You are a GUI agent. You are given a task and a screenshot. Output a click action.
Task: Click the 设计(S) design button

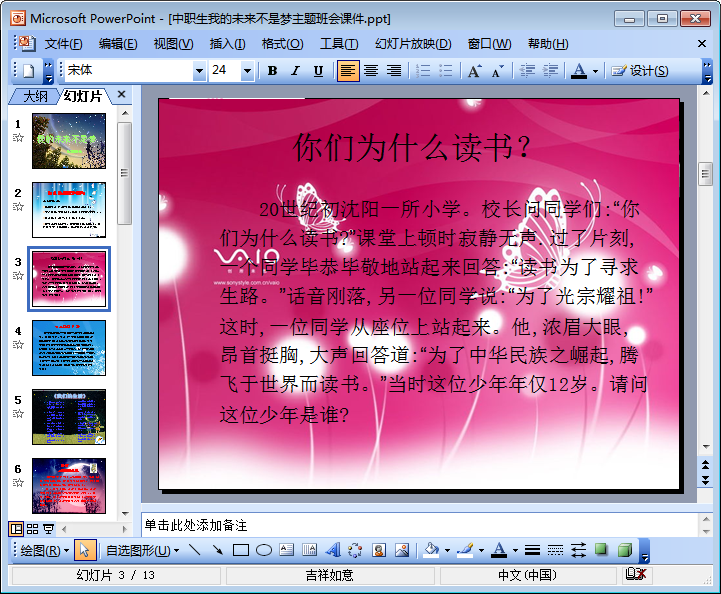pos(640,71)
